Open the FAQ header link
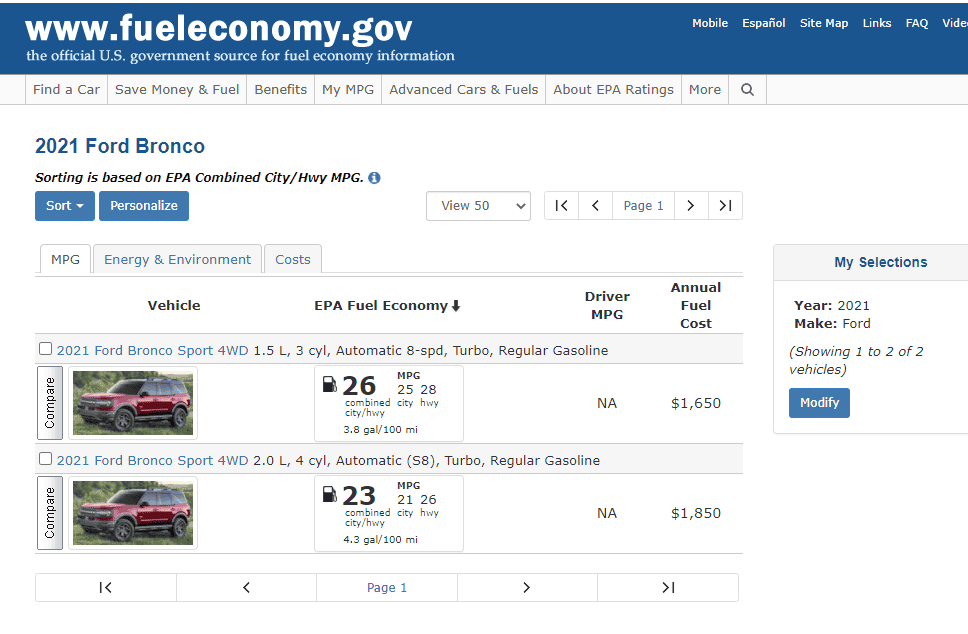The image size is (968, 634). pyautogui.click(x=917, y=23)
